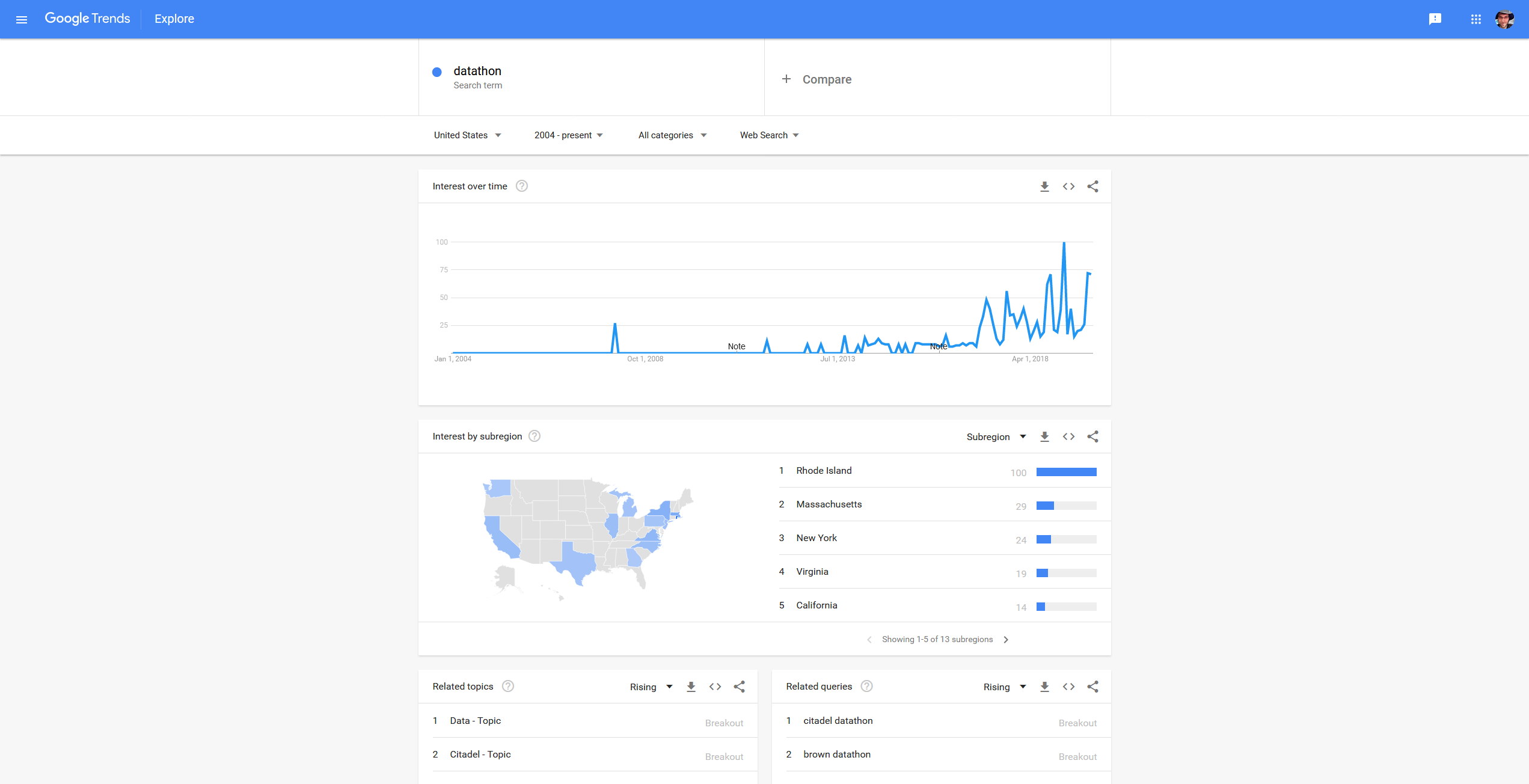Viewport: 1529px width, 784px height.
Task: Click the embed code icon for Interest by subregion
Action: pyautogui.click(x=1067, y=436)
